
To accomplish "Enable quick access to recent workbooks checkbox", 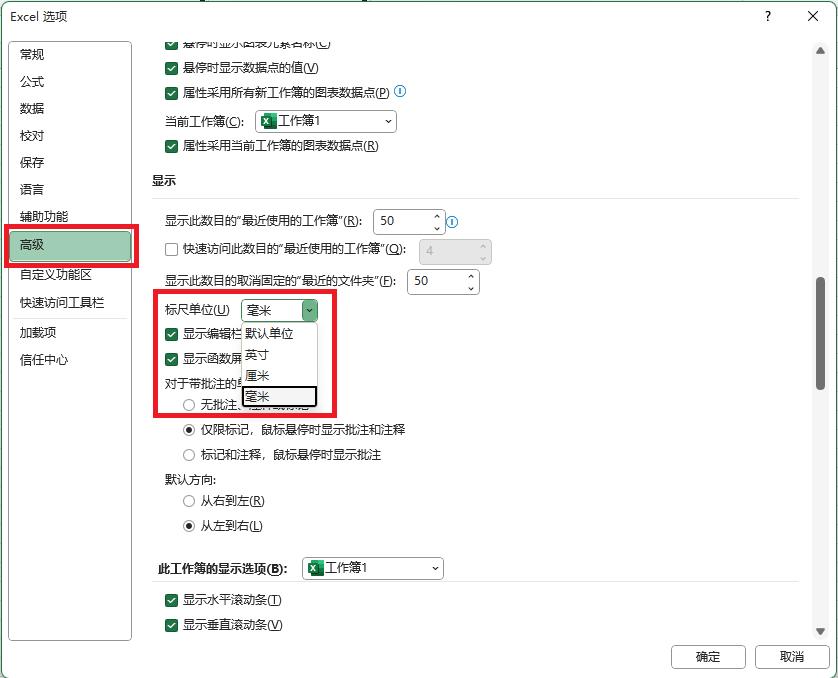I will pyautogui.click(x=170, y=250).
